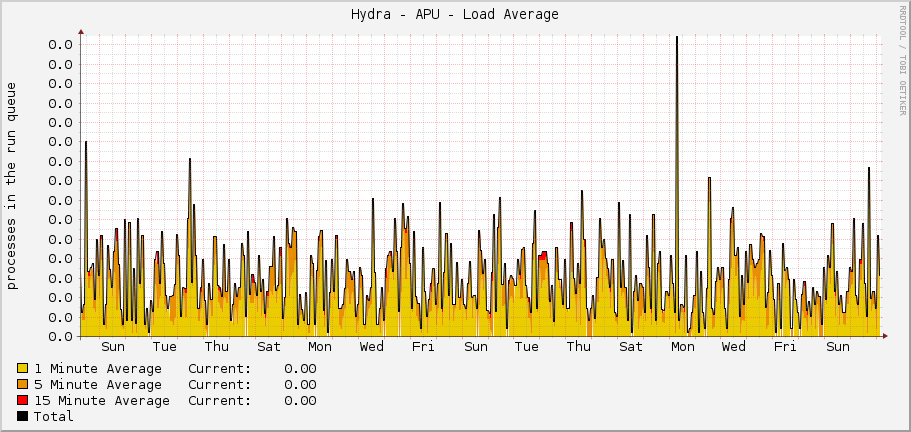Click the red 15 Minute Average swatch
This screenshot has width=911, height=432.
point(23,400)
